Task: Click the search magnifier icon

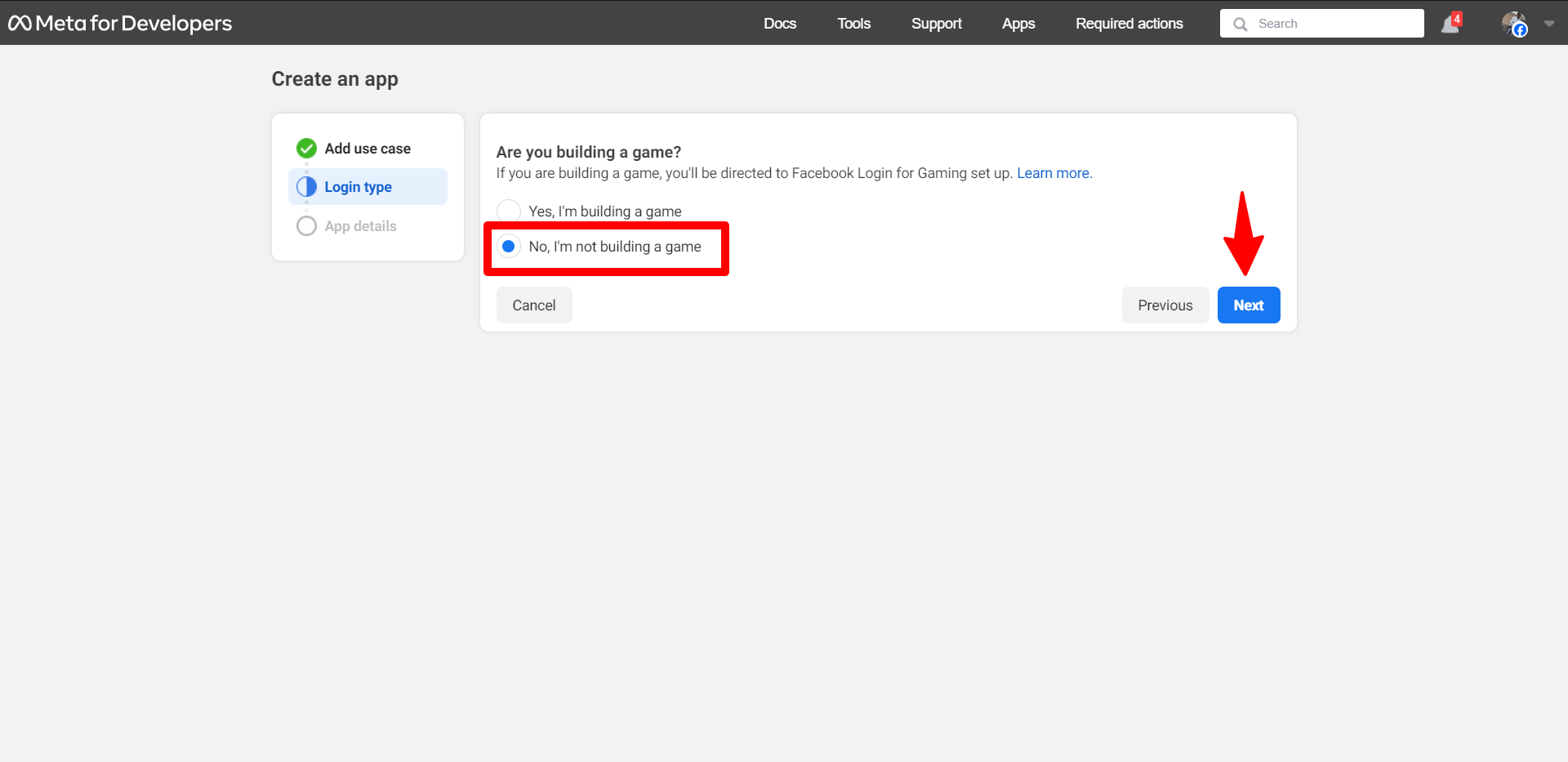Action: pyautogui.click(x=1241, y=24)
